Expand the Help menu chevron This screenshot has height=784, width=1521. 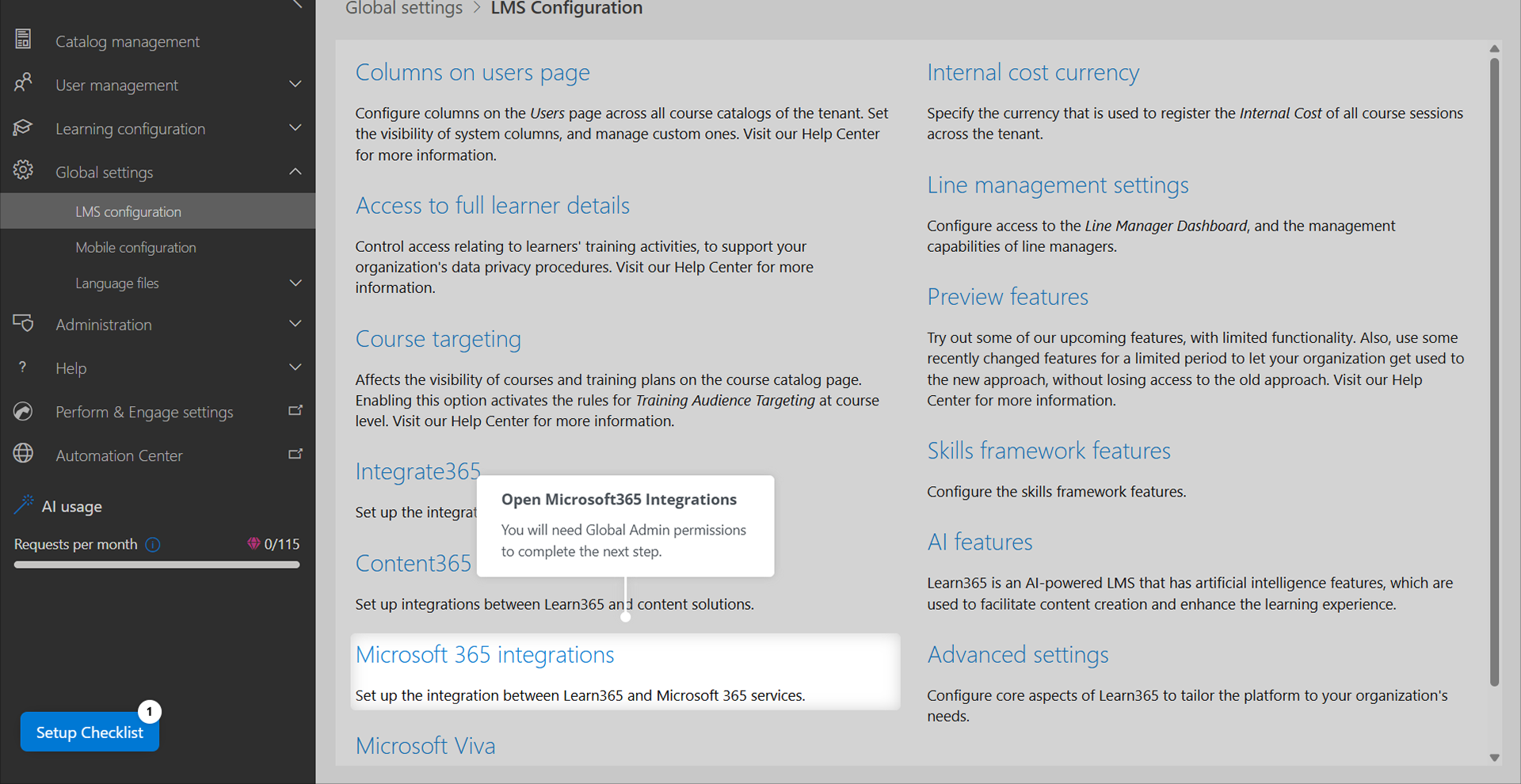pyautogui.click(x=295, y=367)
